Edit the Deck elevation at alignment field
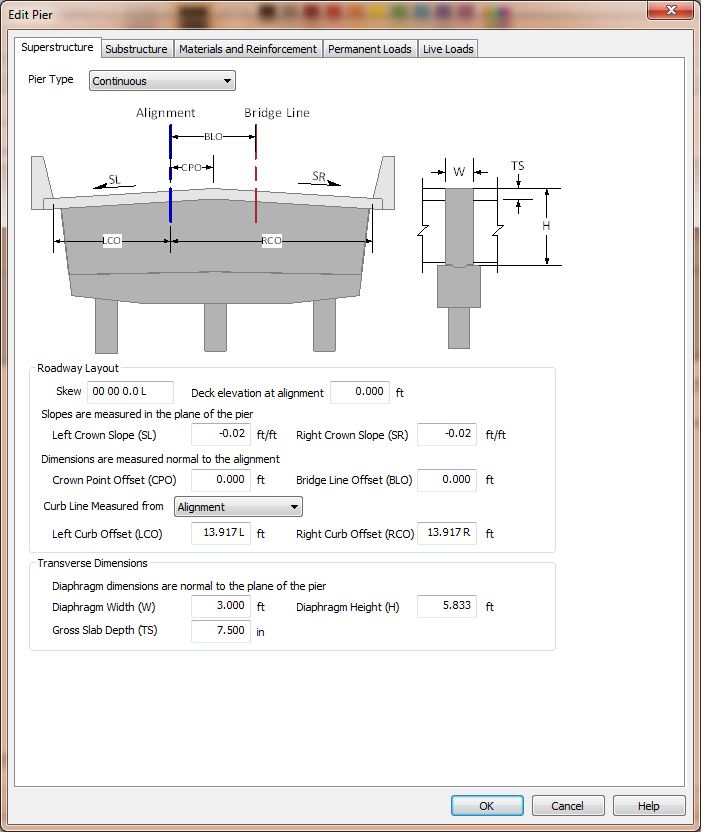Viewport: 701px width, 832px height. (359, 392)
